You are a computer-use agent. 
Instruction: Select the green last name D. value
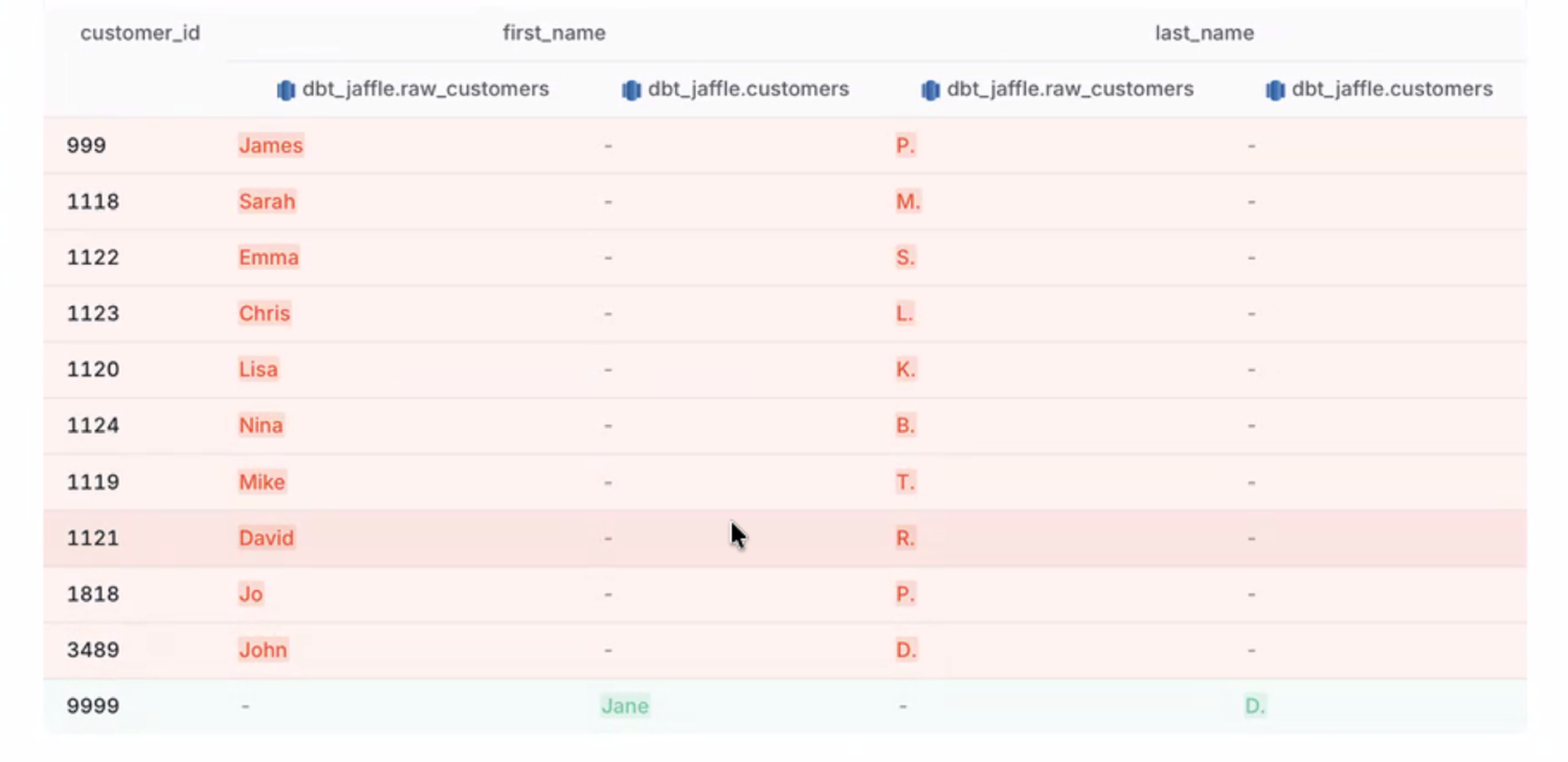[1254, 706]
